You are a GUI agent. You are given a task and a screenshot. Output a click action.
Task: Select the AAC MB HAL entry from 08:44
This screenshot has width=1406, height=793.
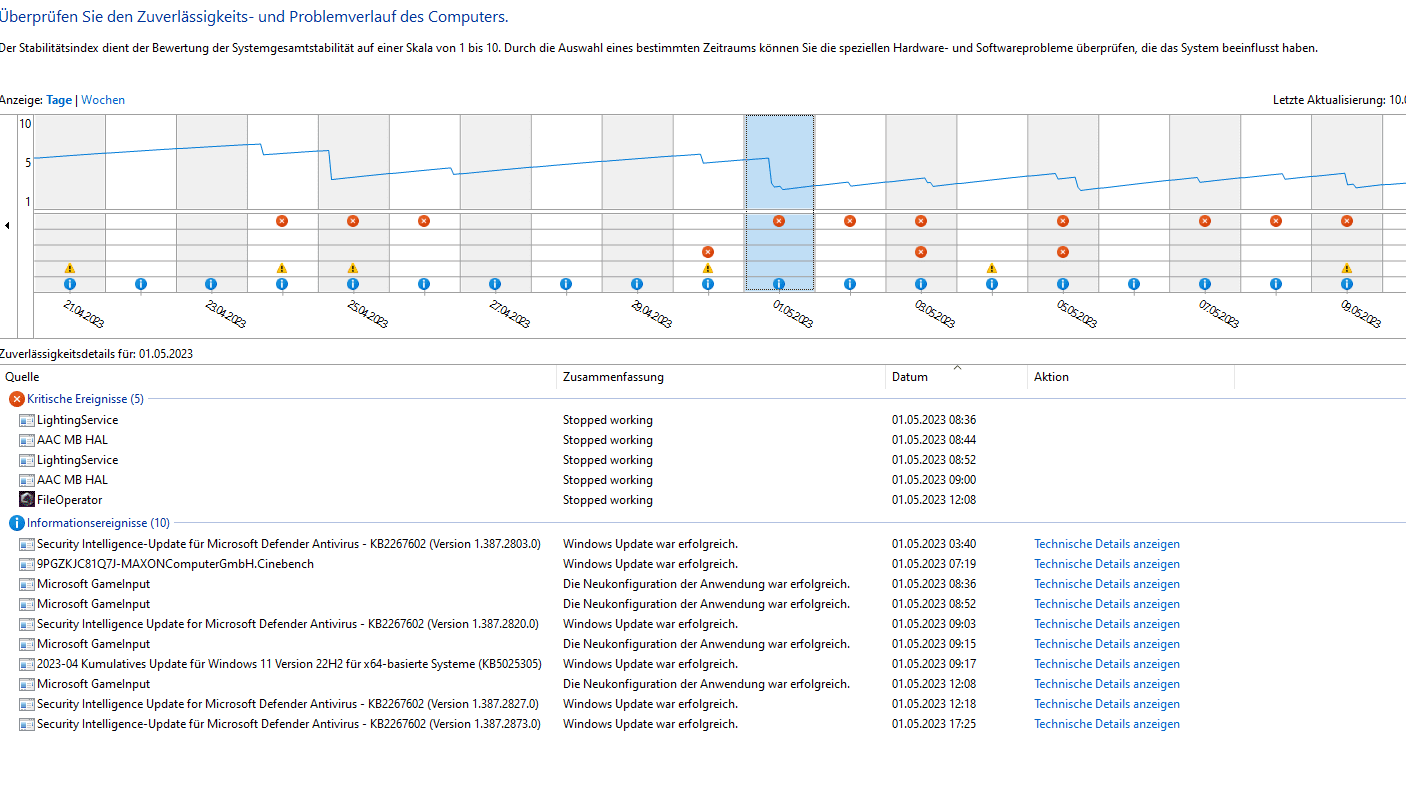tap(703, 440)
